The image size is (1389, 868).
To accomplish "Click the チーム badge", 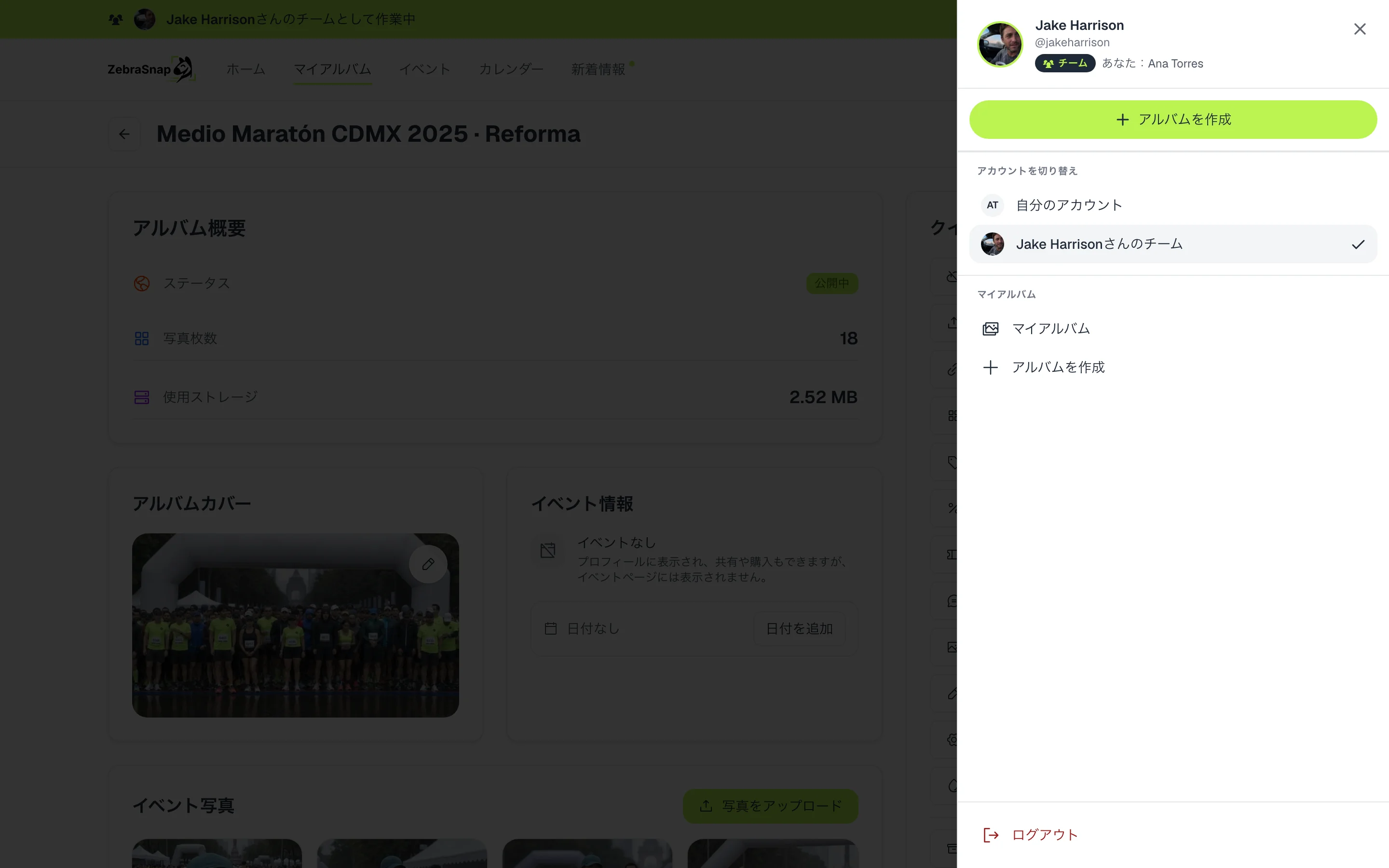I will click(1065, 63).
